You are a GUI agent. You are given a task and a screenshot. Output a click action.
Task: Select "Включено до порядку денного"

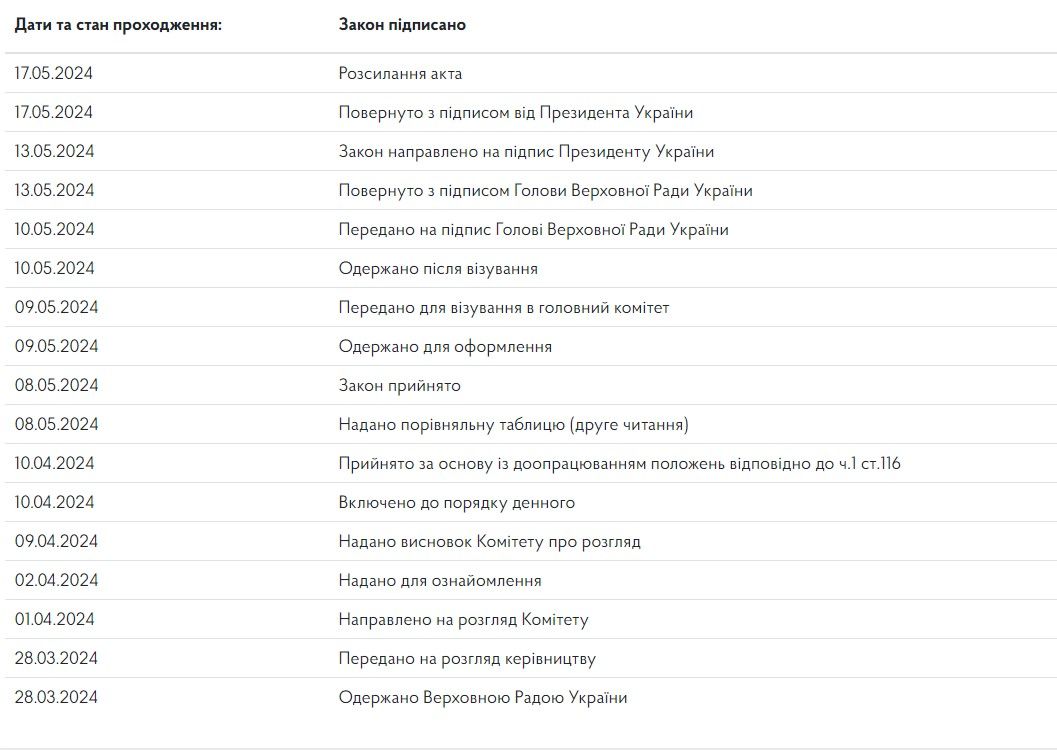tap(456, 502)
